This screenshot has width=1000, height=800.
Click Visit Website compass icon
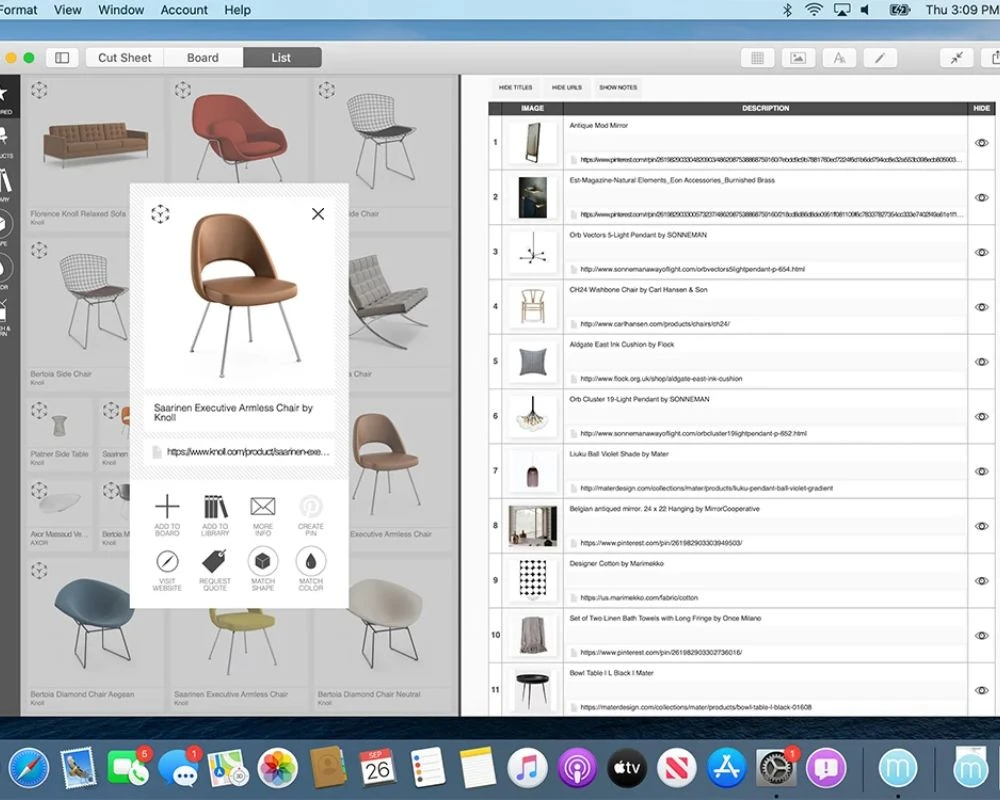pyautogui.click(x=167, y=561)
